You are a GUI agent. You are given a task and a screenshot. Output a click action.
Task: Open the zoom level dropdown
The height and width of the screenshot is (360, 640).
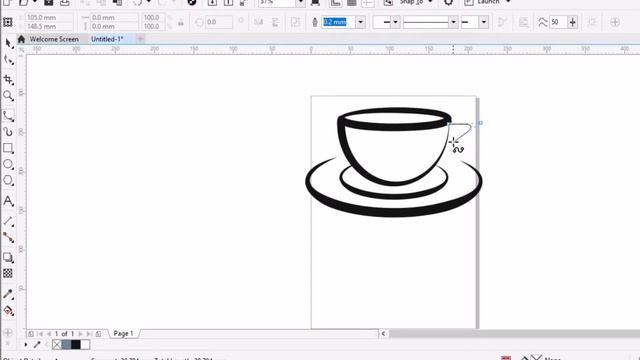coord(301,2)
